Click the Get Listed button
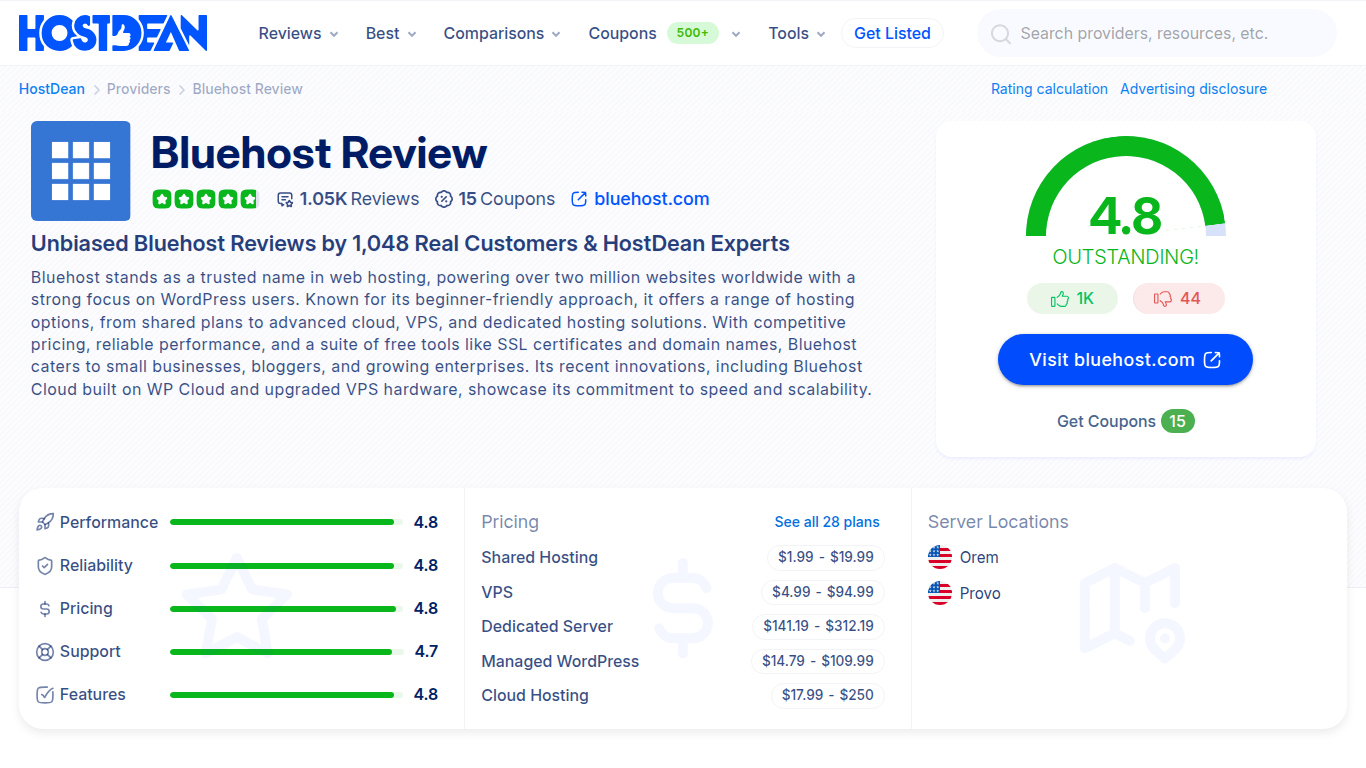The width and height of the screenshot is (1366, 768). [x=892, y=33]
